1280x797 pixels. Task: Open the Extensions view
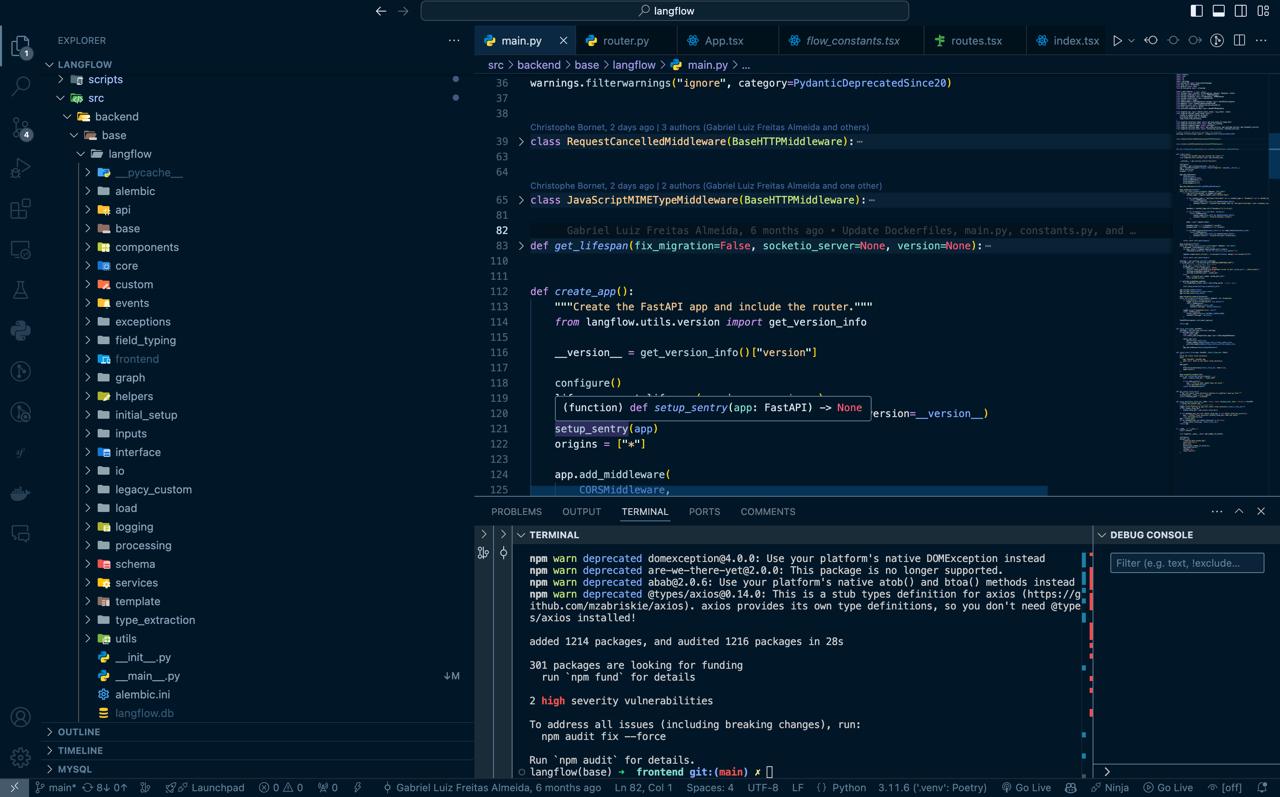click(20, 209)
